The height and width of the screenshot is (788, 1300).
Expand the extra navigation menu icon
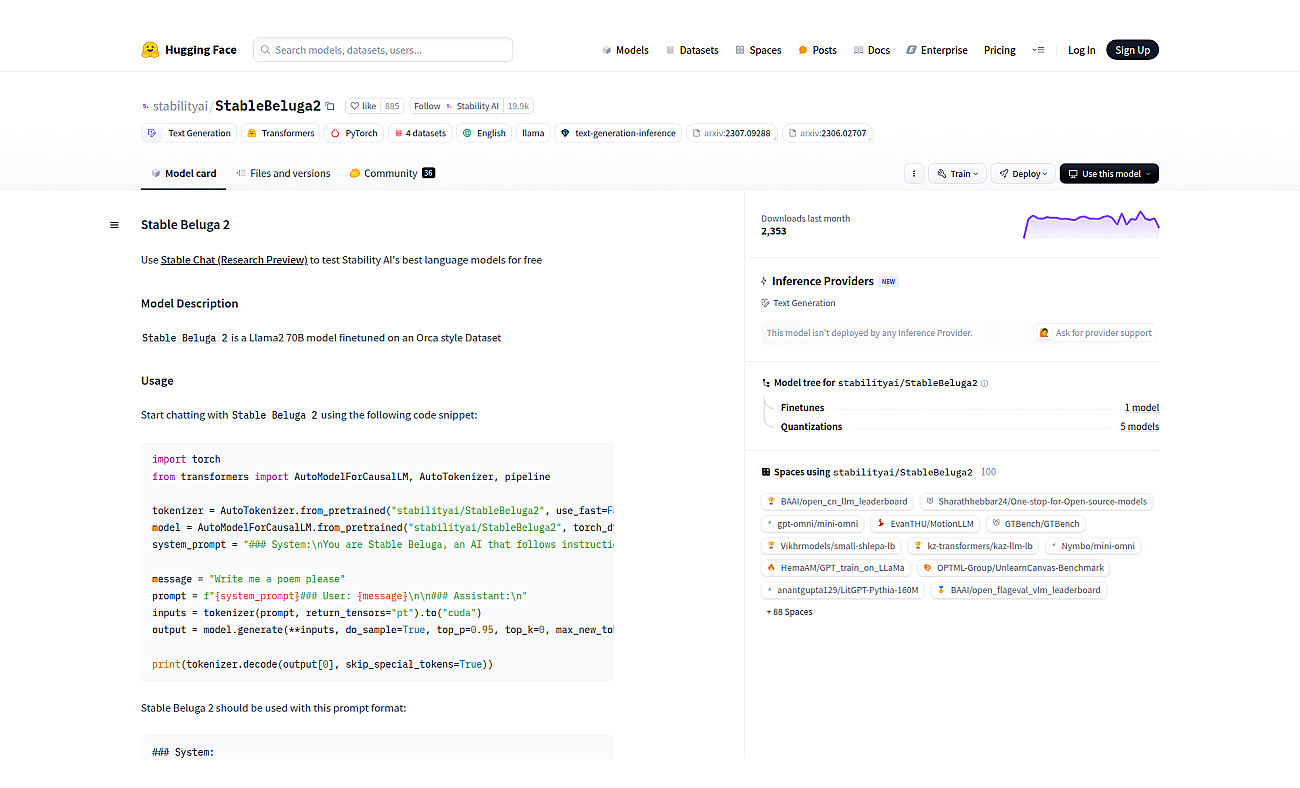1039,50
